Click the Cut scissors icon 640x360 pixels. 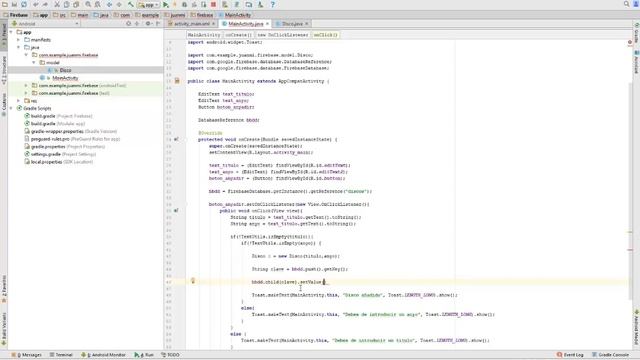[57, 4]
